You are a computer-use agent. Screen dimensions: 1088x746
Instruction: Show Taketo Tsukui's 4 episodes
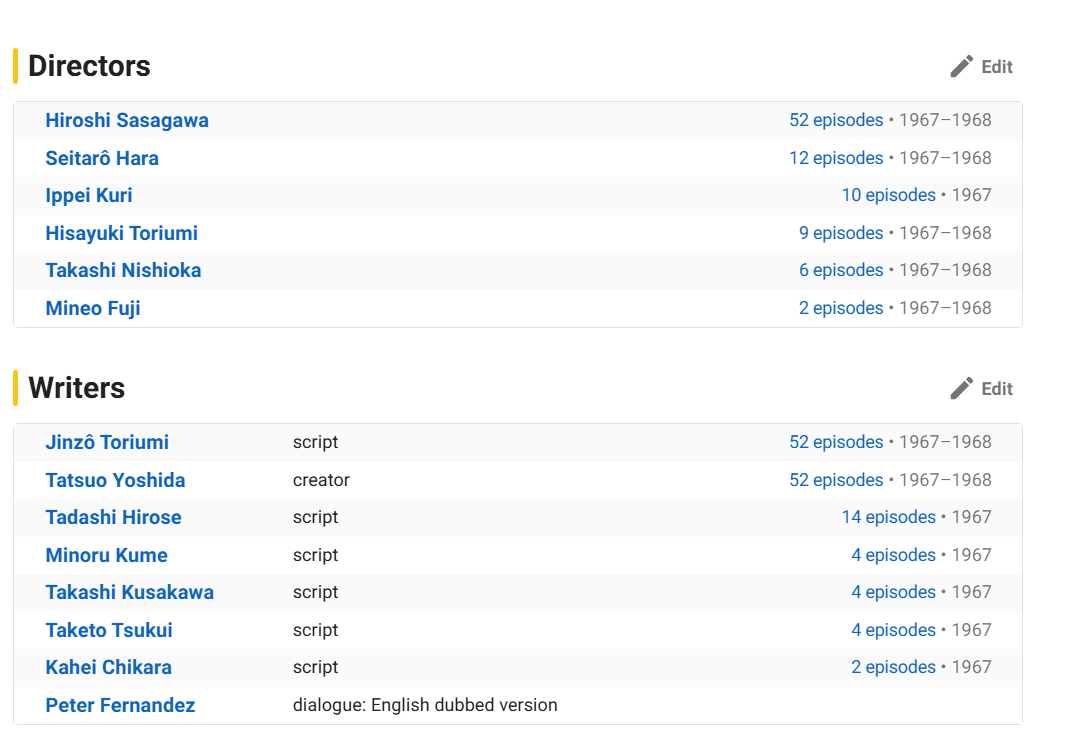click(x=894, y=630)
